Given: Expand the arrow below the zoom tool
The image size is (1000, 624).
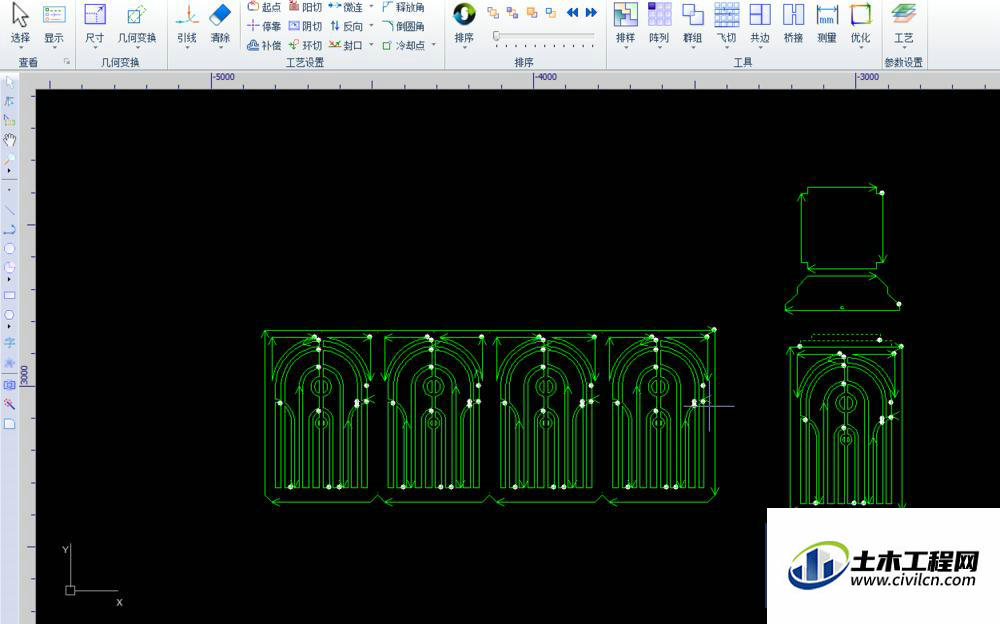Looking at the screenshot, I should (9, 171).
